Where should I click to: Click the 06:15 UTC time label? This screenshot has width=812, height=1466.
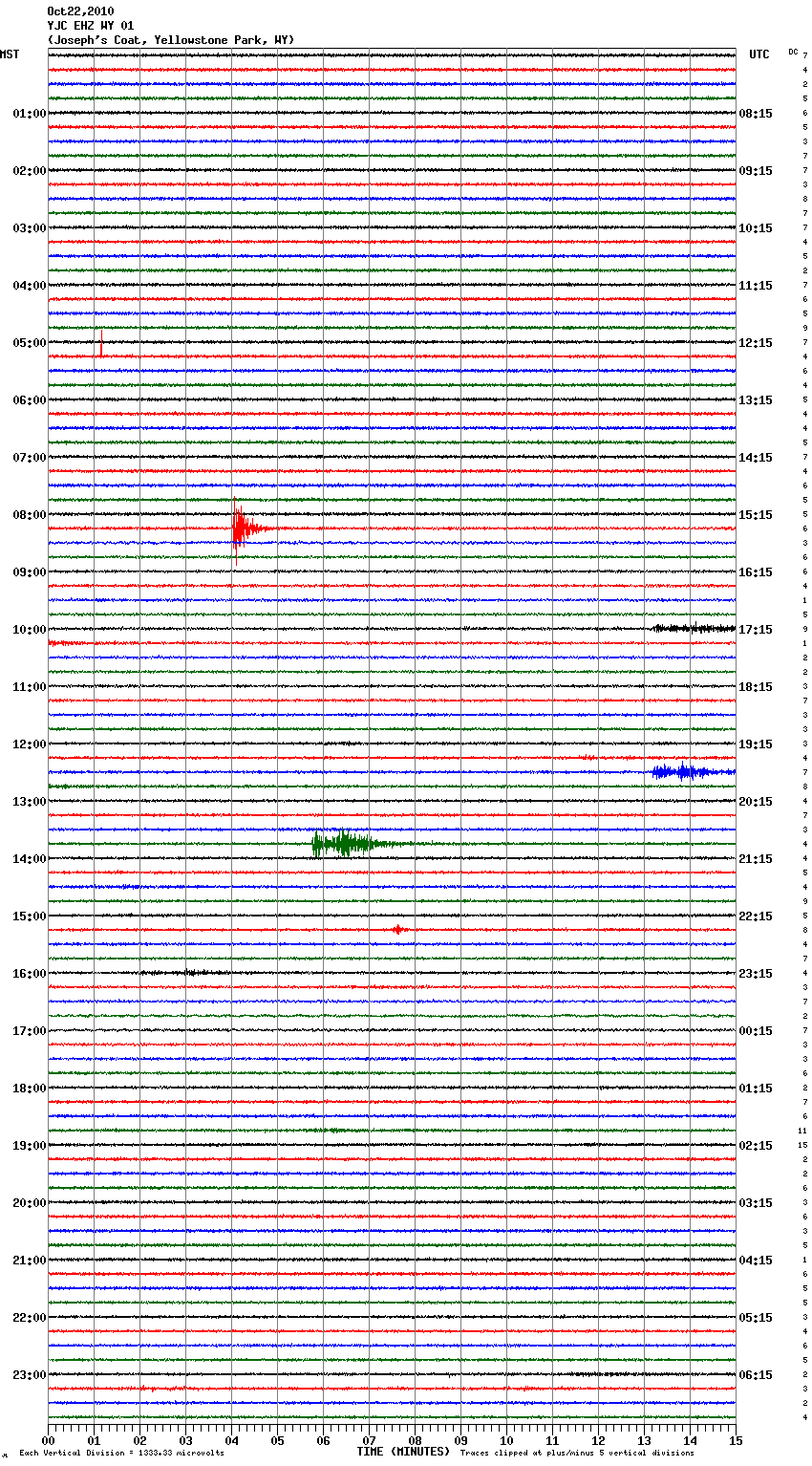pos(756,1375)
